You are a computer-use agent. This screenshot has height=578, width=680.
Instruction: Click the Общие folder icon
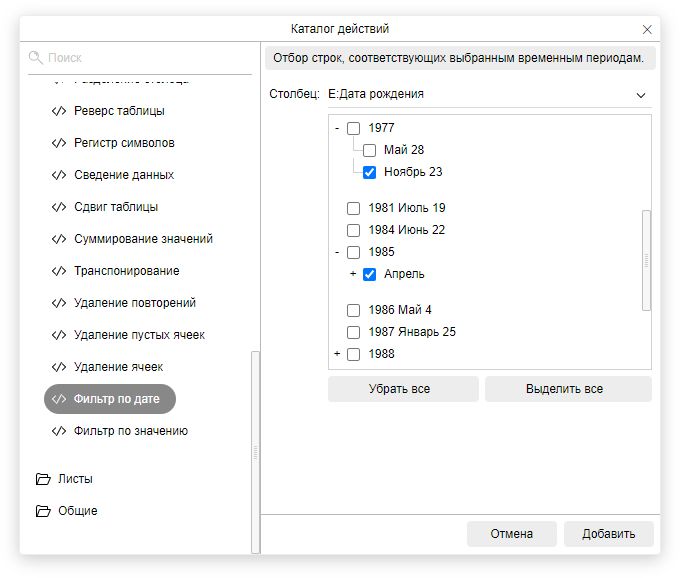click(x=42, y=511)
